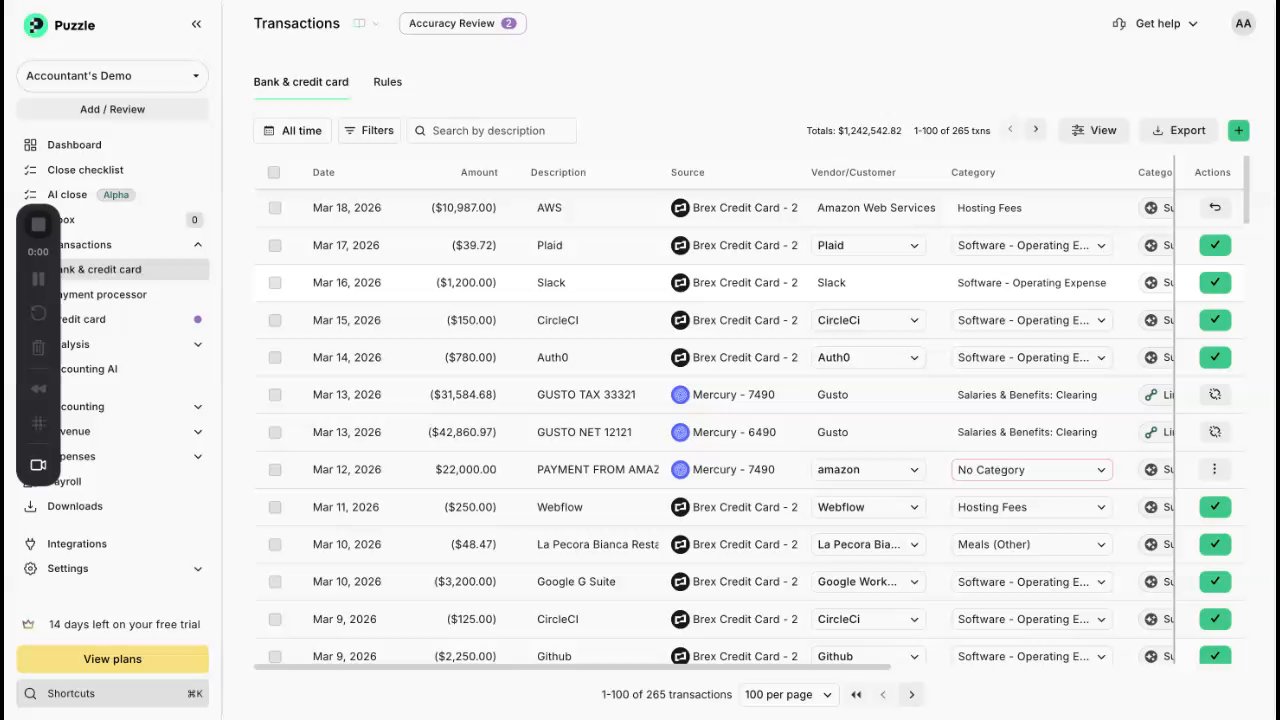Switch to the Rules tab
1280x720 pixels.
pos(387,82)
